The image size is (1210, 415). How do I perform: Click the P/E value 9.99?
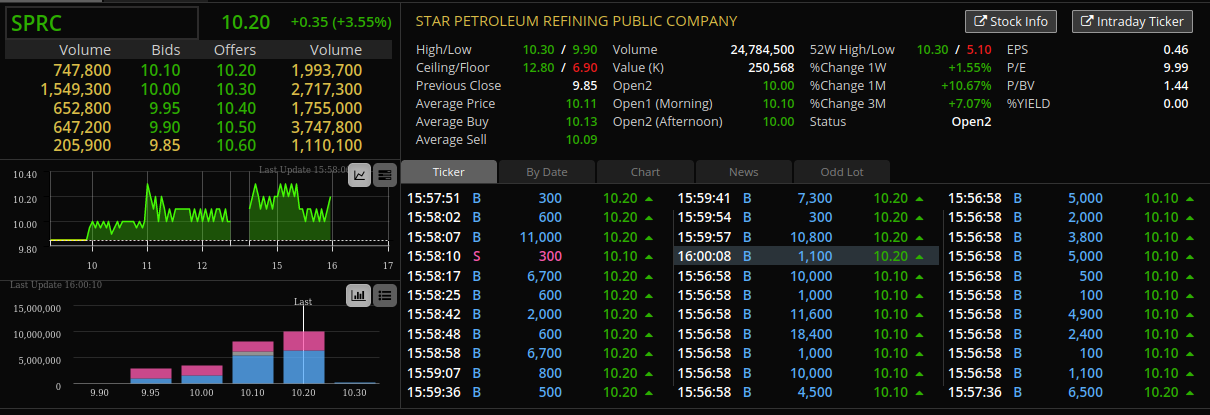(1176, 68)
